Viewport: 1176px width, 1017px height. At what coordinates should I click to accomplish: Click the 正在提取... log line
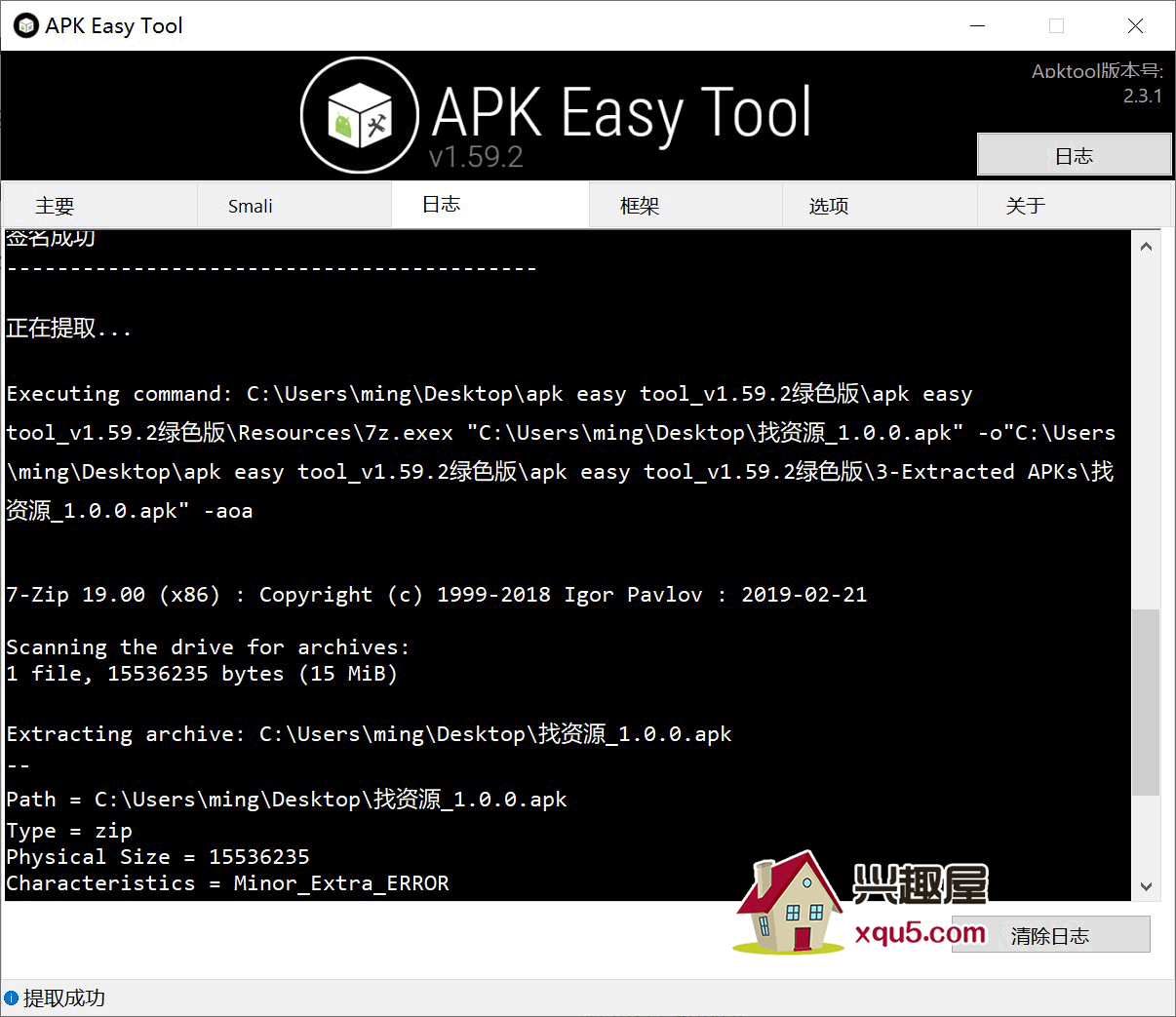coord(68,329)
